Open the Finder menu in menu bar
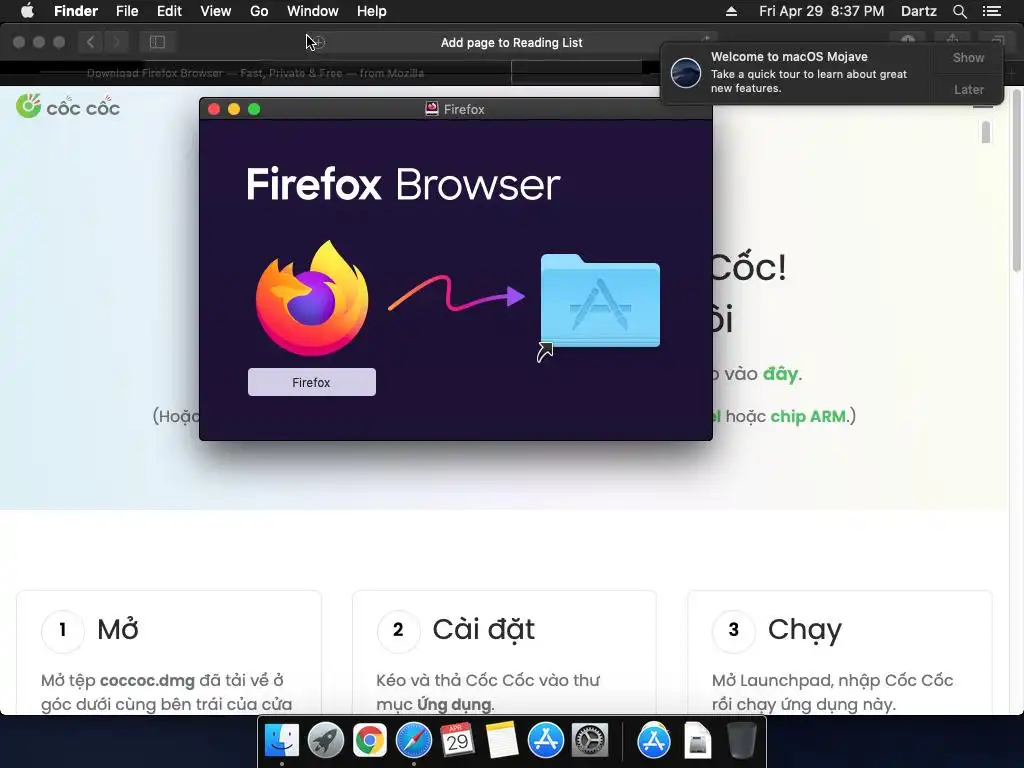This screenshot has width=1024, height=768. pos(76,11)
